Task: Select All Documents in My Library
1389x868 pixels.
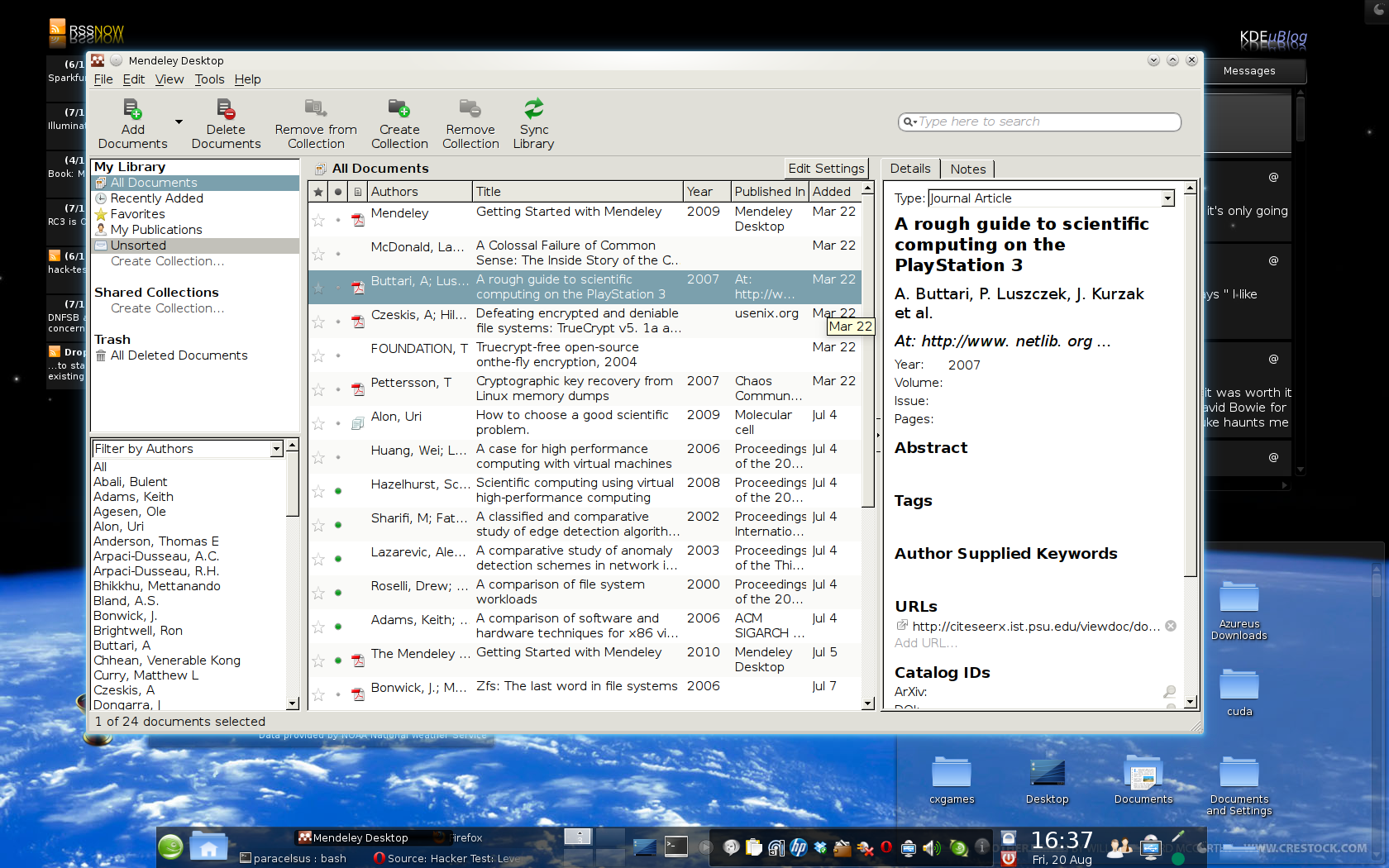Action: [x=195, y=183]
